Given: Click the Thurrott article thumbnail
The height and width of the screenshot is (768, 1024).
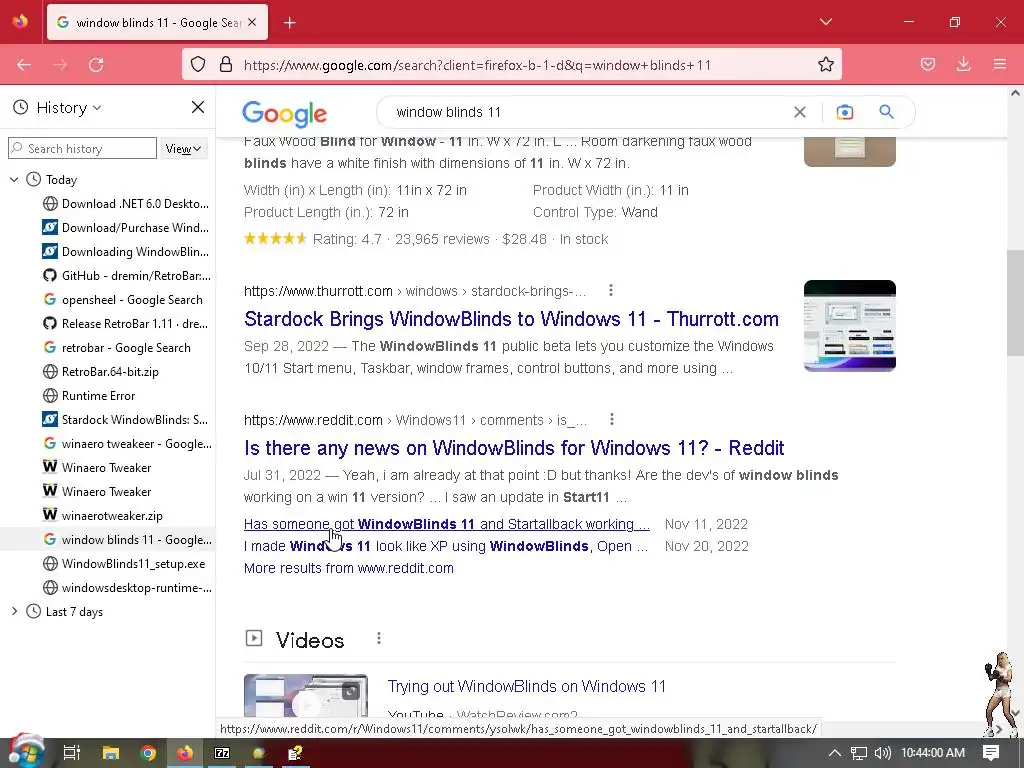Looking at the screenshot, I should 850,326.
